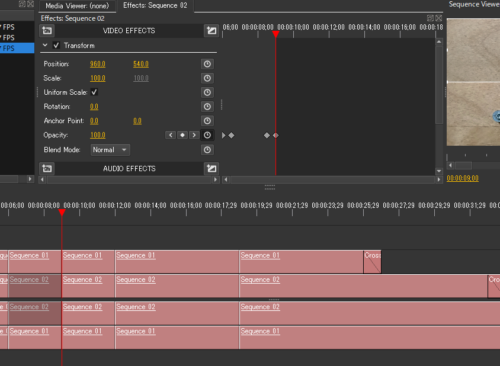This screenshot has width=500, height=366.
Task: Go to previous Opacity keyframe arrow
Action: (x=171, y=135)
